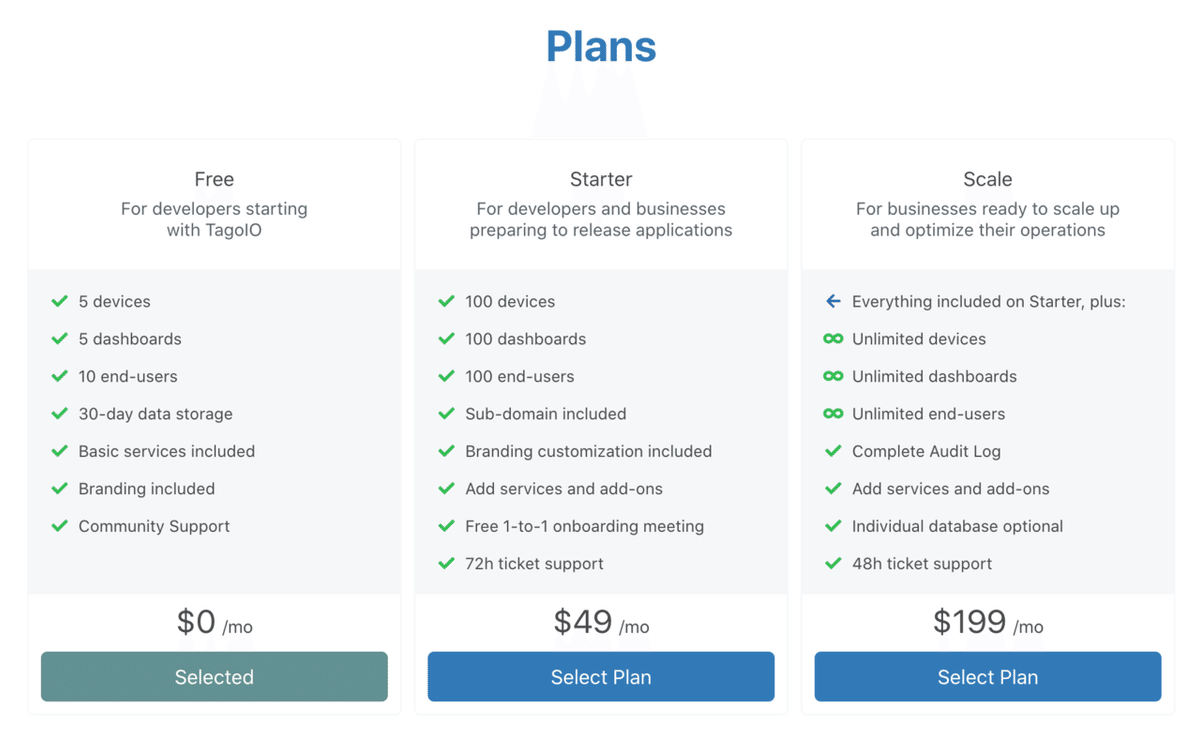Click the checkmark next to Sub-domain included
This screenshot has height=739, width=1200.
[446, 414]
